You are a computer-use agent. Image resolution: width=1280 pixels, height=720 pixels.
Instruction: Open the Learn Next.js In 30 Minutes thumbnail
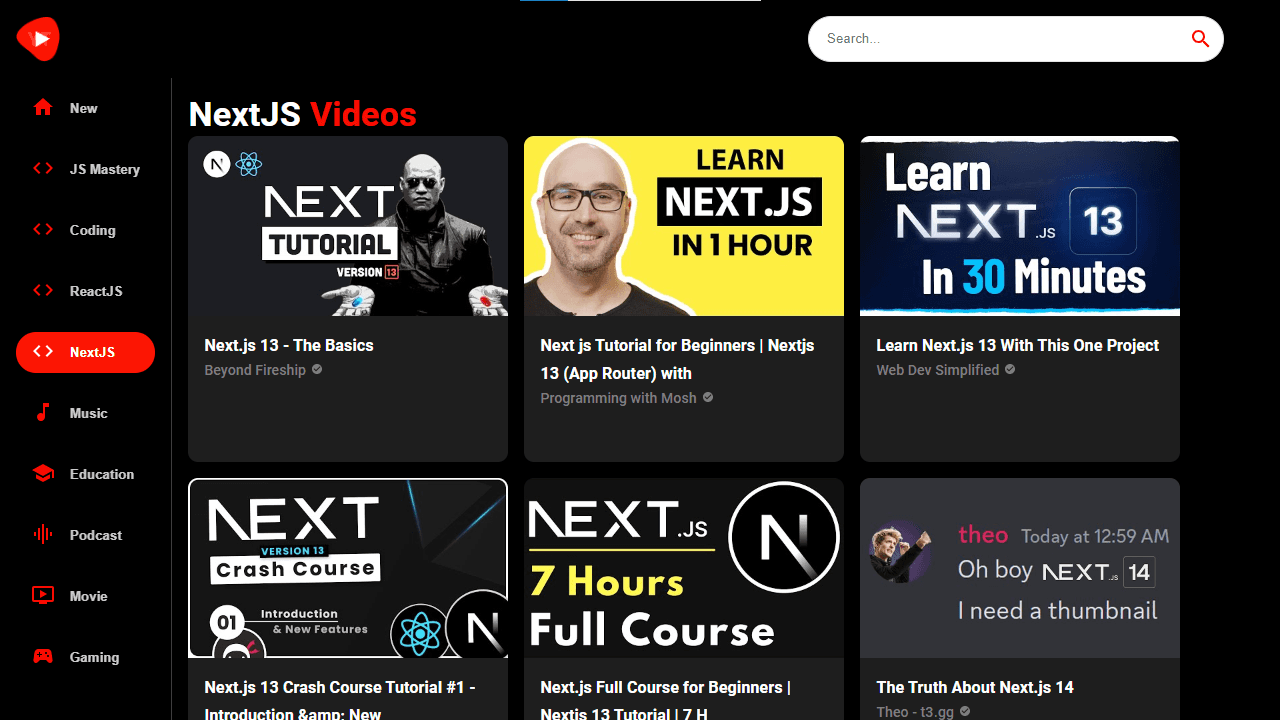pos(1019,225)
